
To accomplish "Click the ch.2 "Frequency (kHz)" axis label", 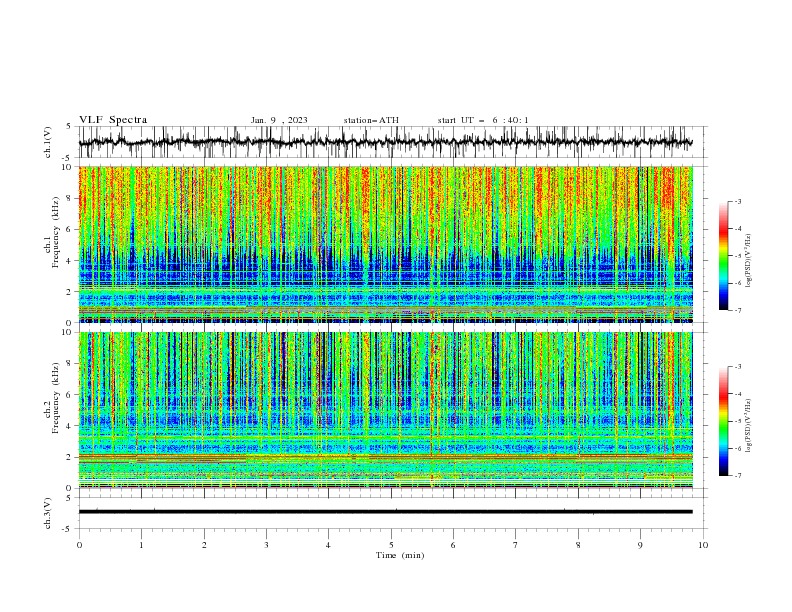I will click(x=56, y=398).
